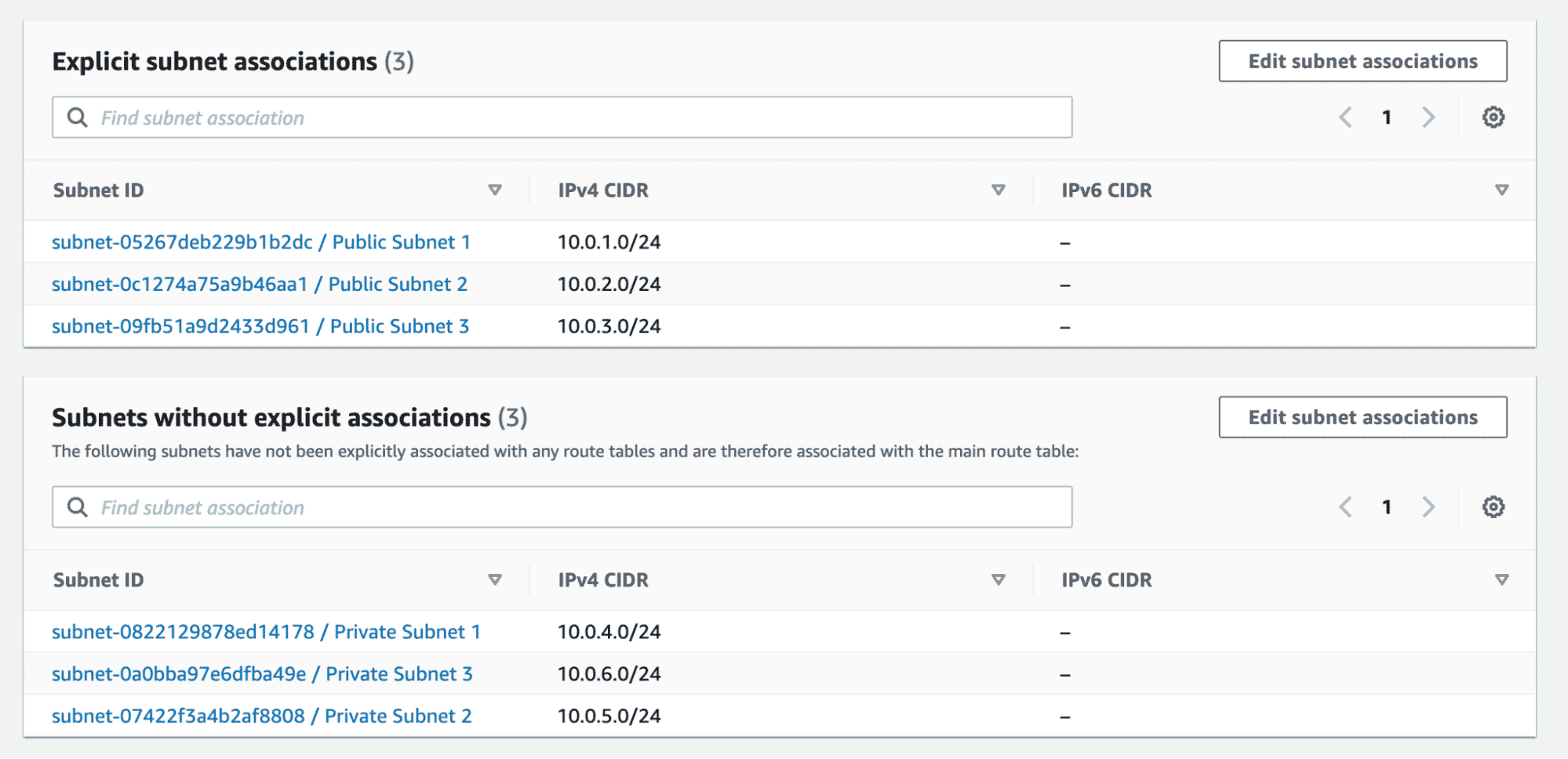Screen dimensions: 1568x759
Task: Click the top Find subnet association search field
Action: [x=549, y=117]
